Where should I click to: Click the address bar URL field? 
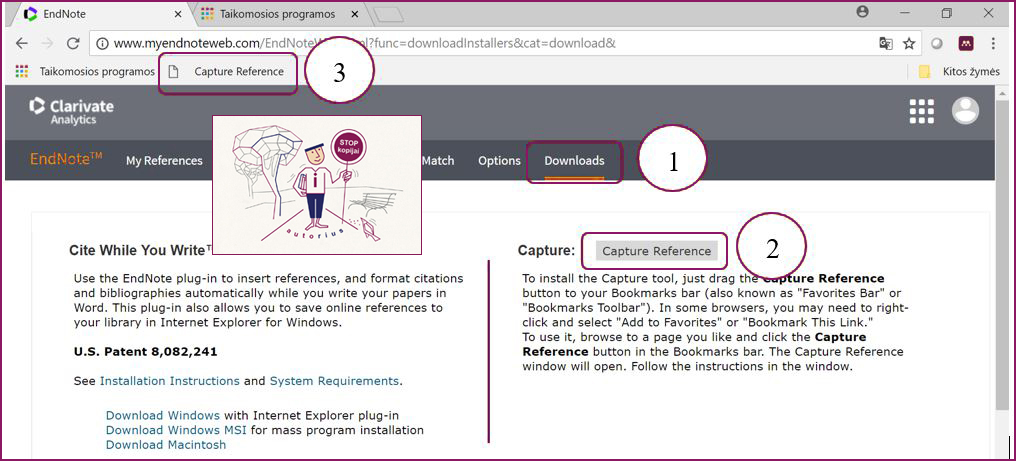[x=480, y=44]
